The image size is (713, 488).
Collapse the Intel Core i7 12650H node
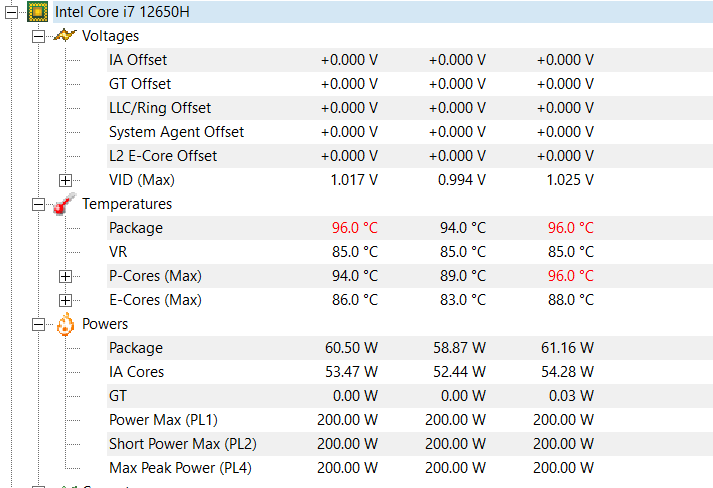coord(11,12)
